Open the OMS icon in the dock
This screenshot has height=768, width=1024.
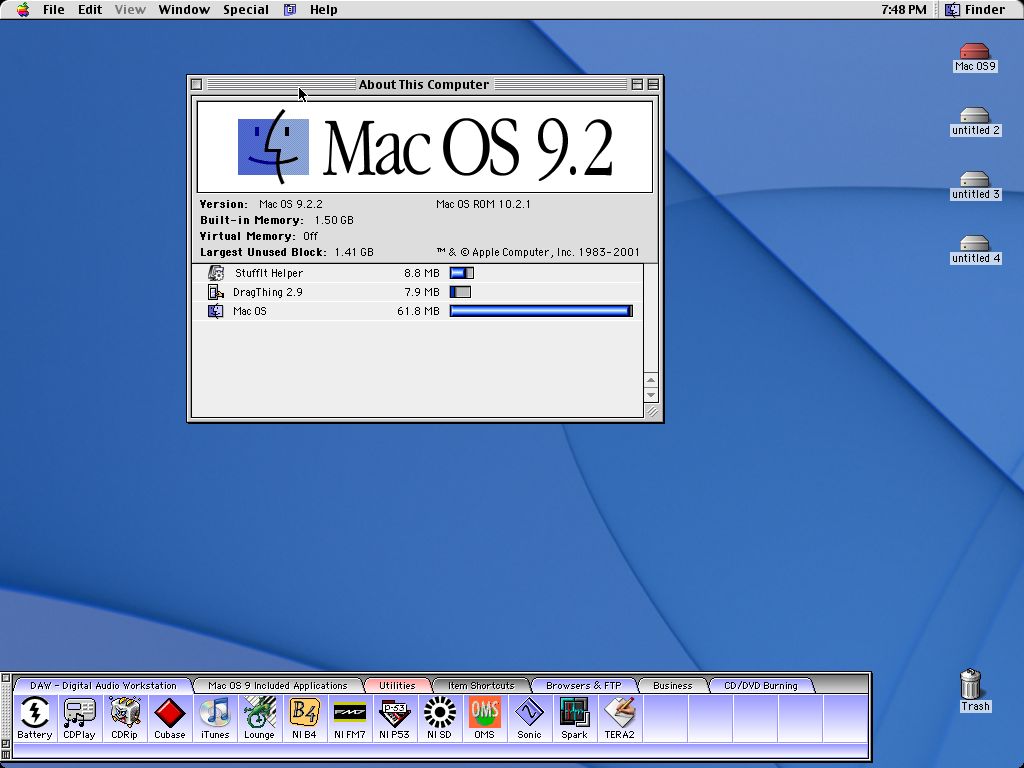point(484,713)
